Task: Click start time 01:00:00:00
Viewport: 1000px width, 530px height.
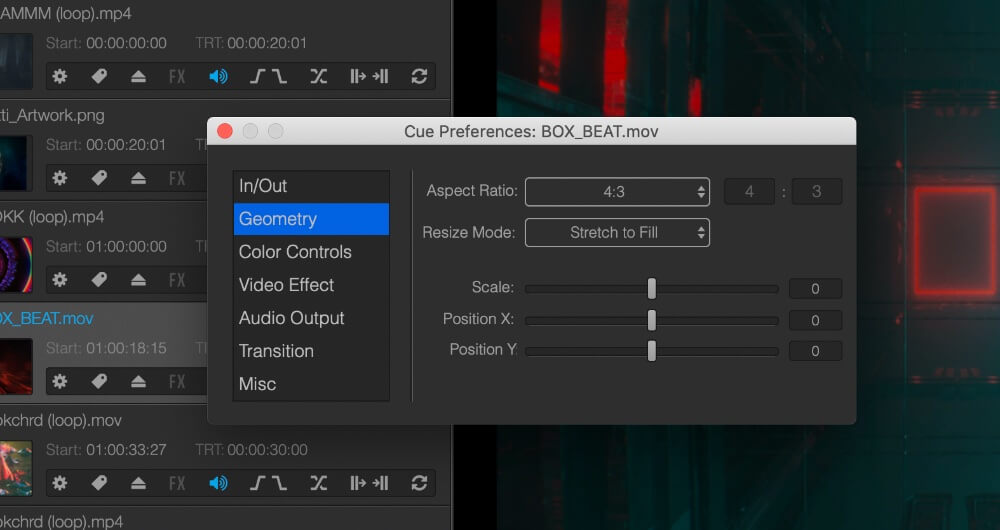Action: pos(126,246)
